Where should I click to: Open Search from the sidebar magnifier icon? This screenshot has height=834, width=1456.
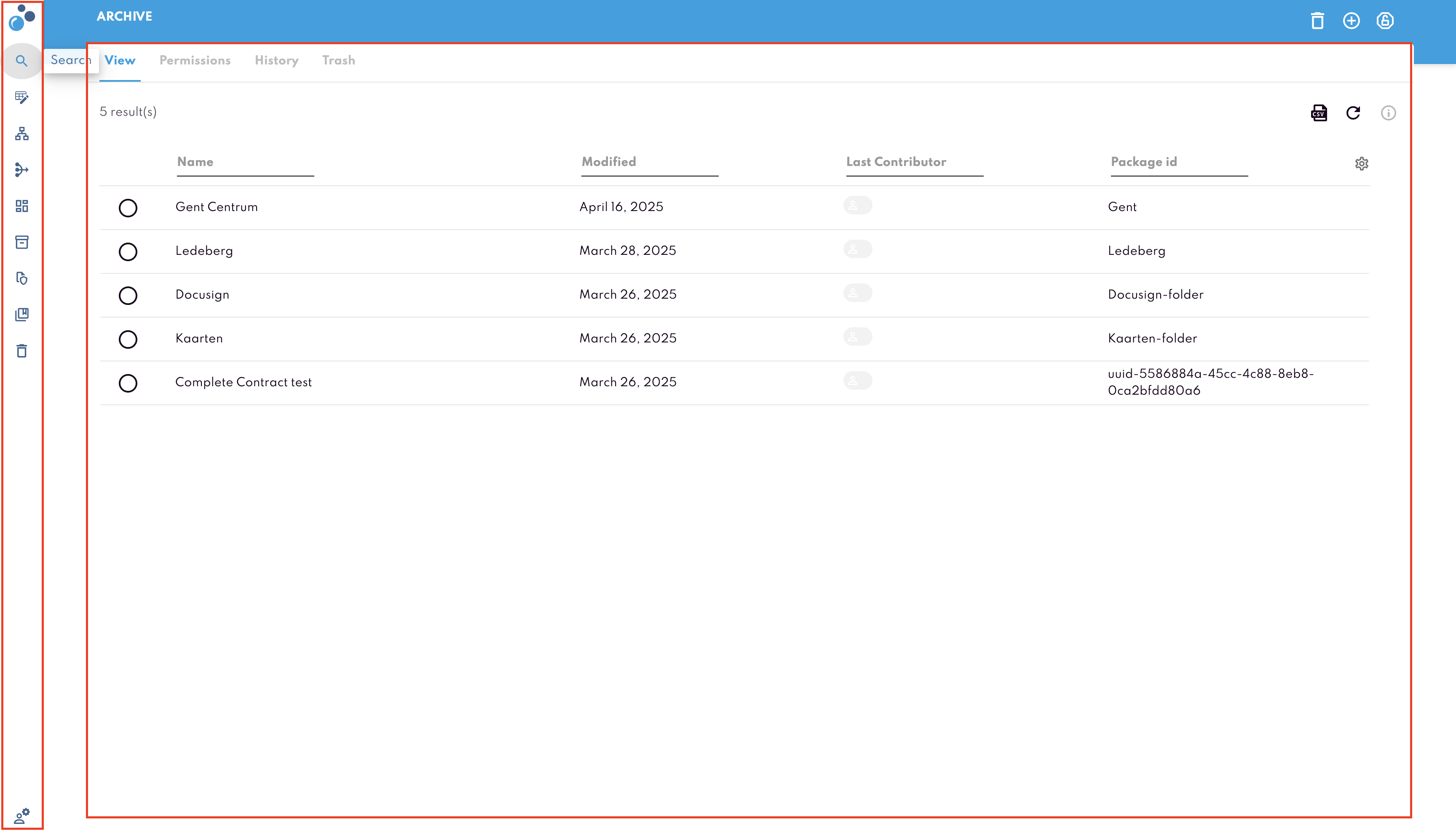22,61
